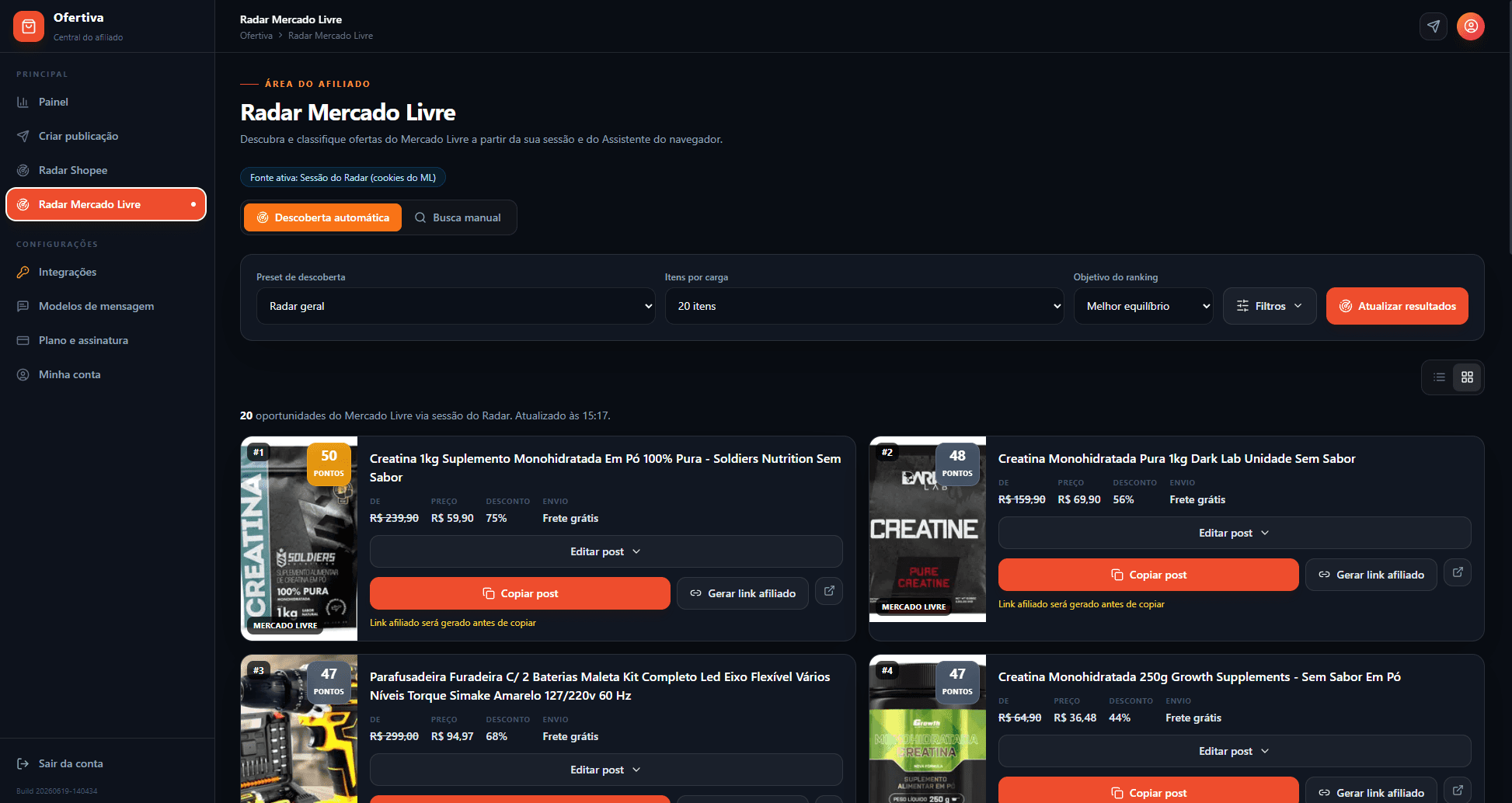This screenshot has height=803, width=1512.
Task: Expand Editar post for Parafusadeira Furadeira
Action: 606,770
